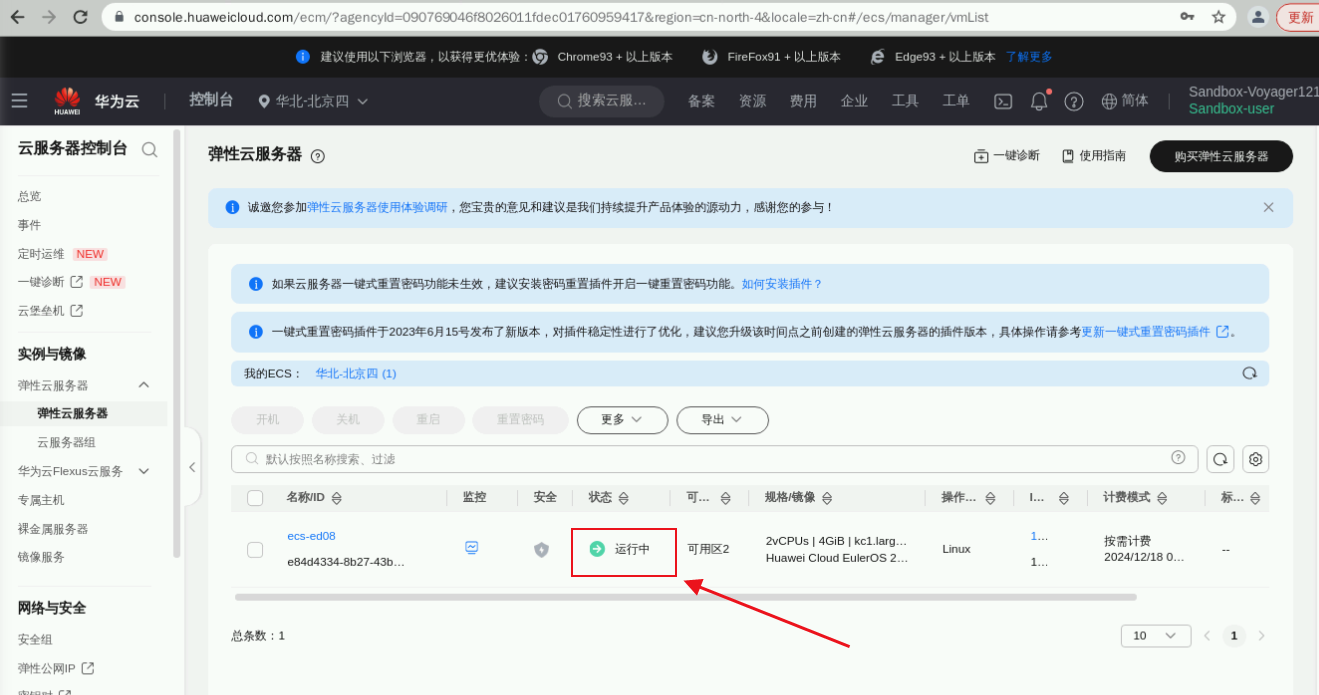Open notifications bell icon
The image size is (1319, 695).
point(1039,101)
